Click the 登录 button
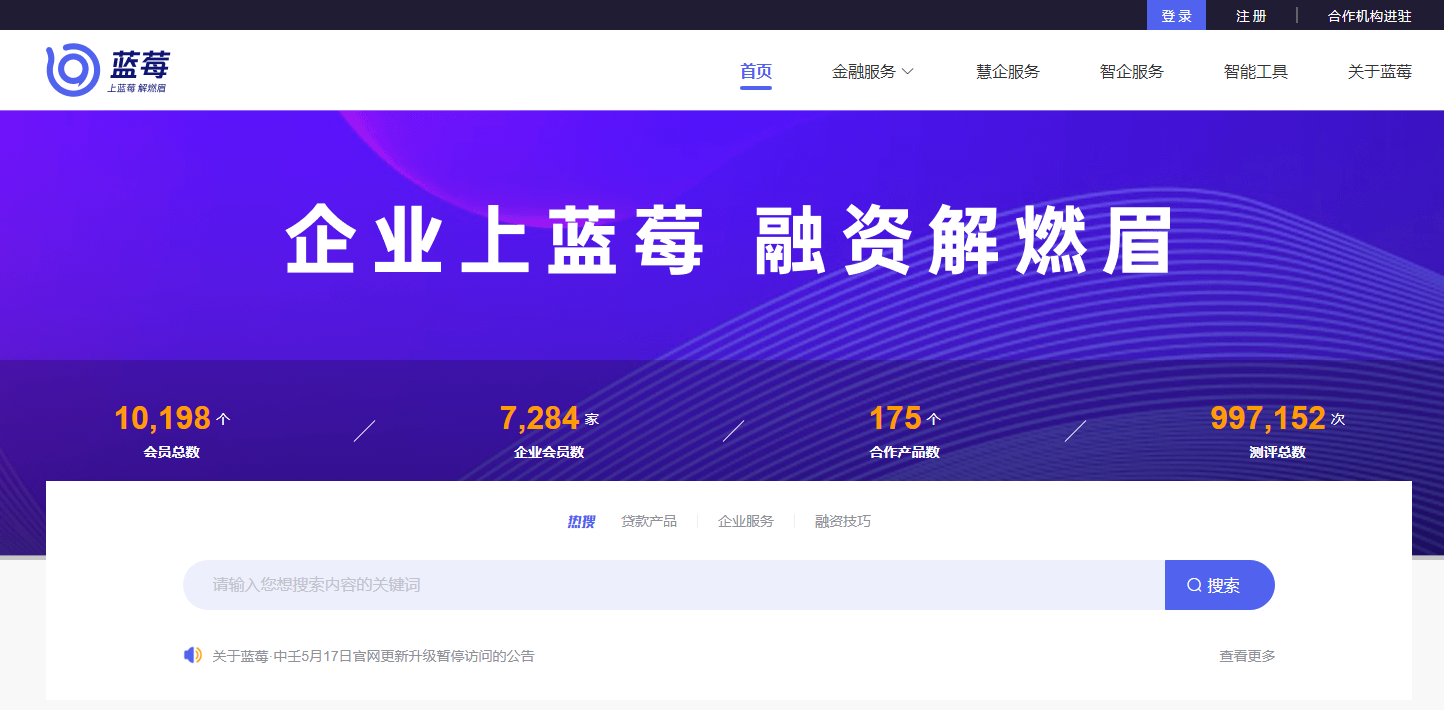The width and height of the screenshot is (1444, 710). tap(1176, 15)
